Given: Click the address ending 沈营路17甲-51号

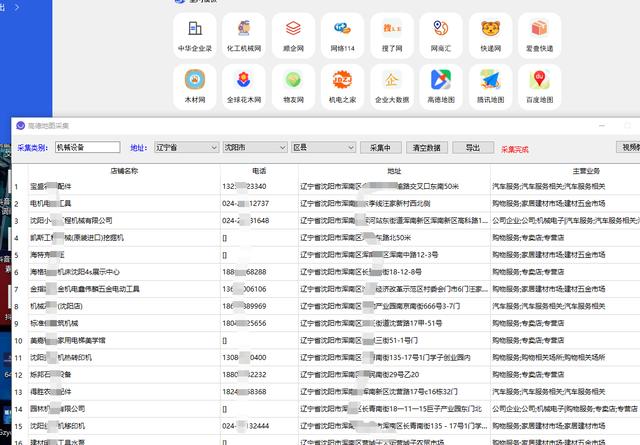Looking at the screenshot, I should [x=371, y=323].
